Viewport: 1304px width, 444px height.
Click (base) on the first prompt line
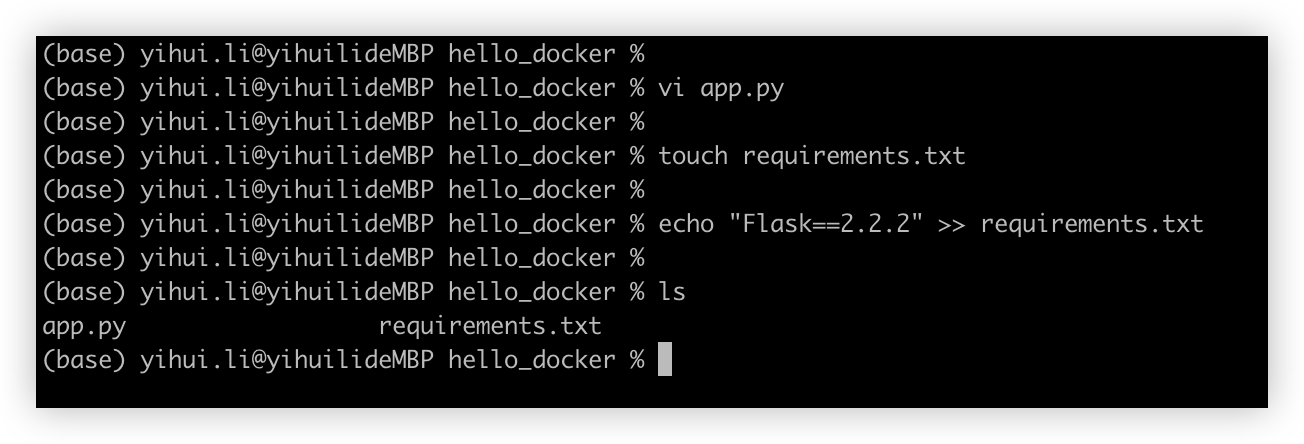[84, 54]
